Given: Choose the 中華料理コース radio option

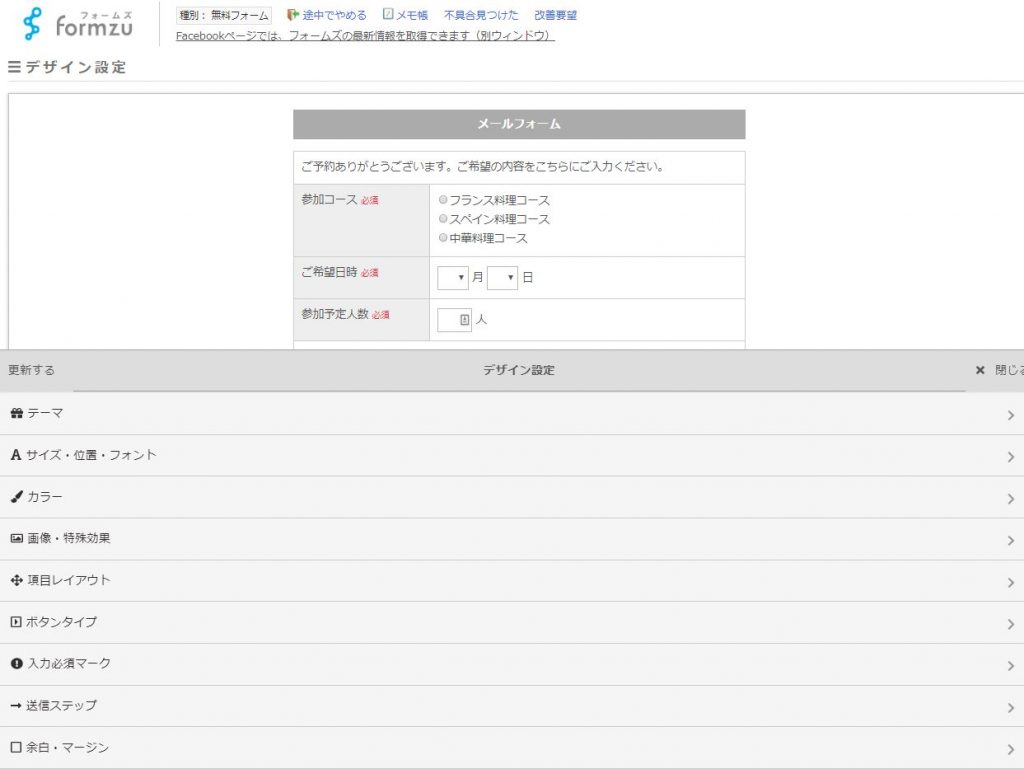Looking at the screenshot, I should (443, 238).
